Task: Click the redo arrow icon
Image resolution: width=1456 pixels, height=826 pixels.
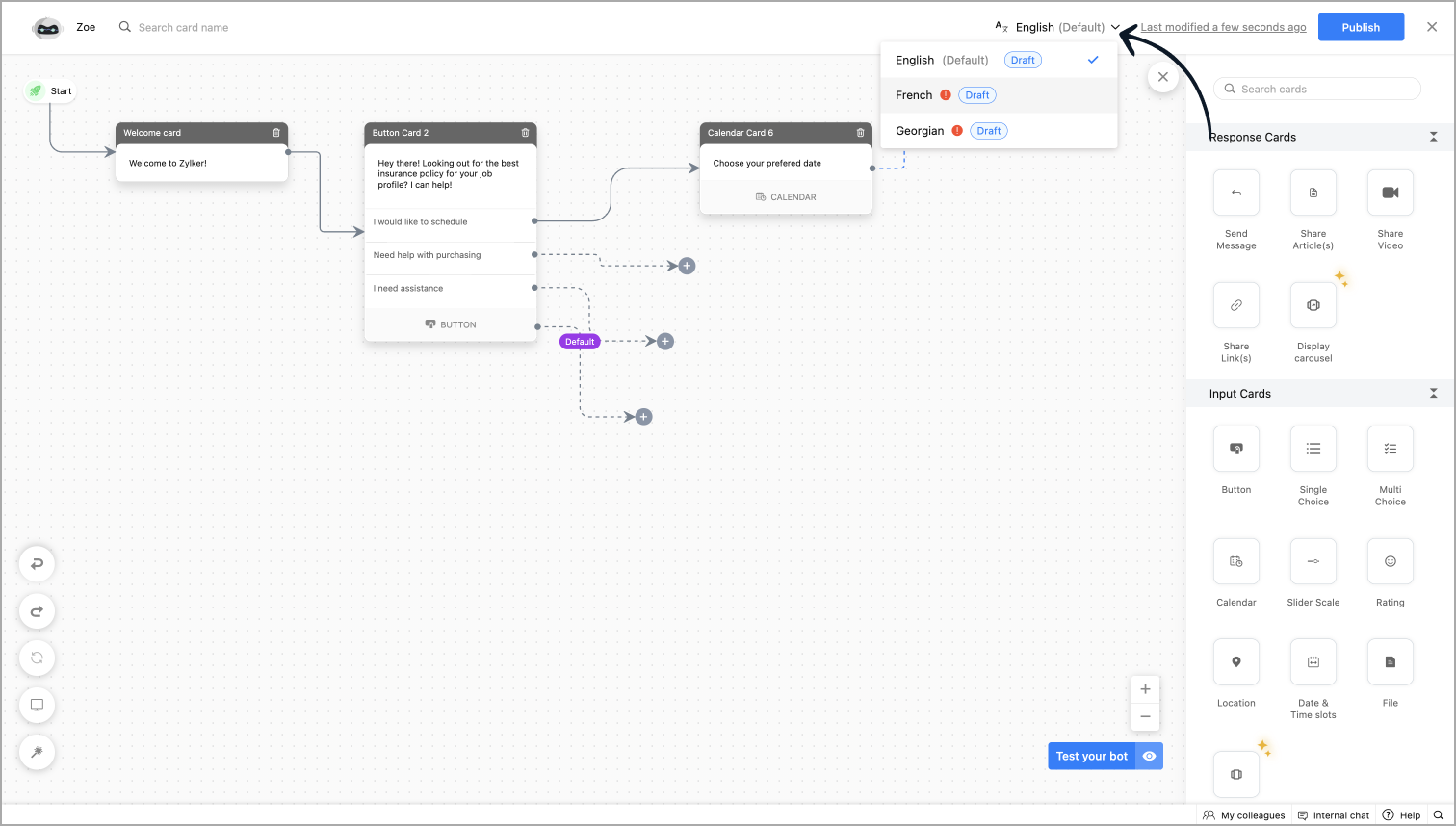Action: (x=37, y=611)
